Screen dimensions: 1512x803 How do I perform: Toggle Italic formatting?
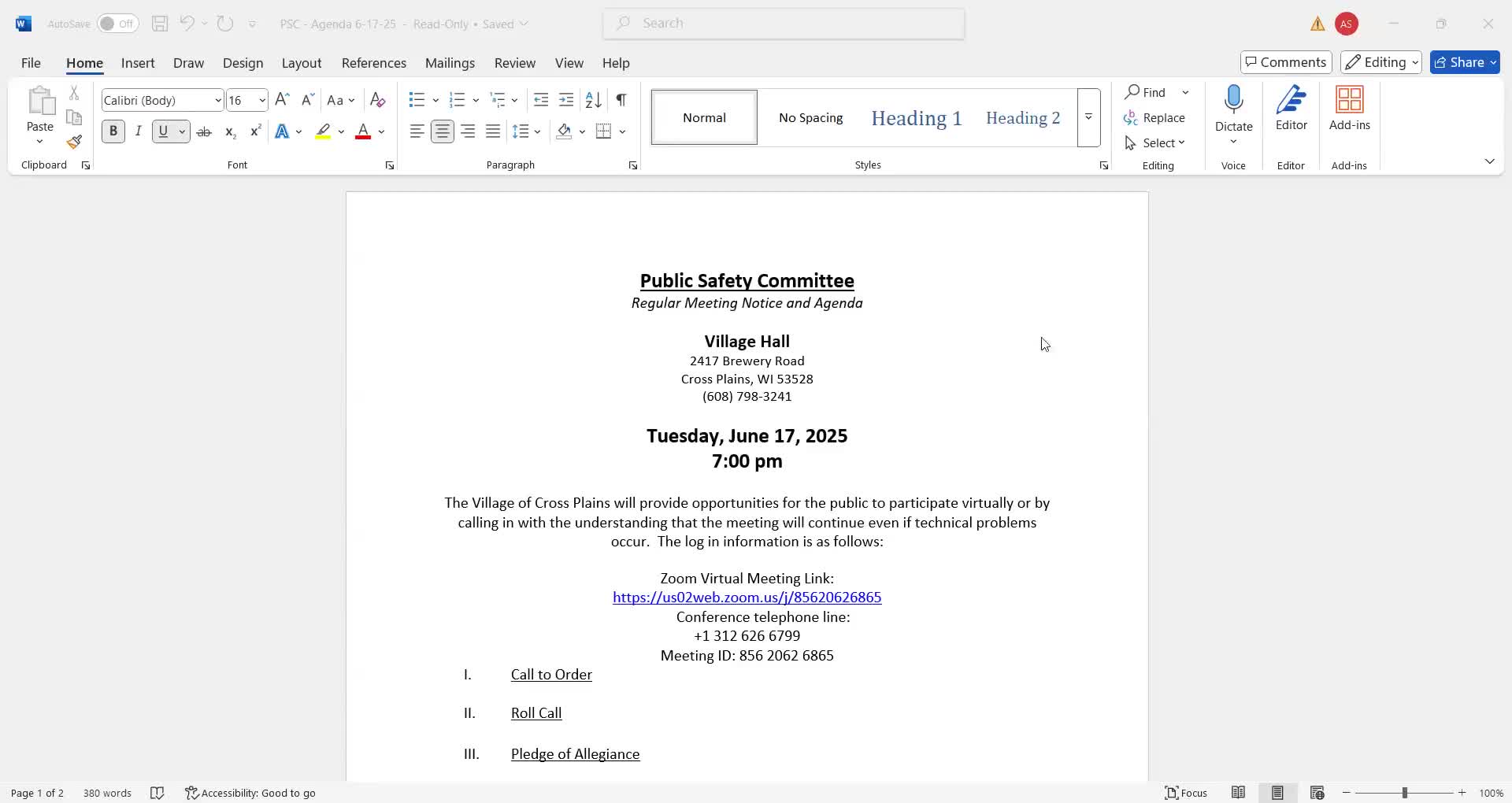tap(139, 131)
